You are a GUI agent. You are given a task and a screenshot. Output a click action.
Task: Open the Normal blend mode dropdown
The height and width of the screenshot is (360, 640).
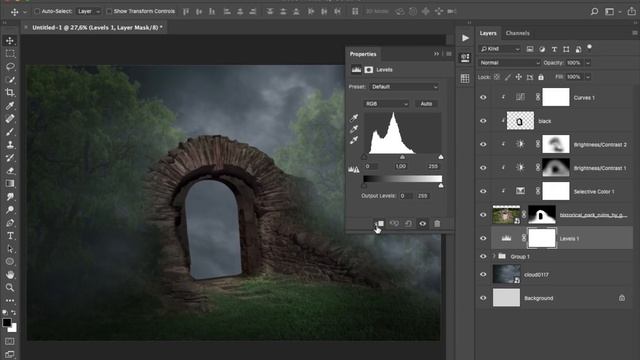click(x=509, y=63)
